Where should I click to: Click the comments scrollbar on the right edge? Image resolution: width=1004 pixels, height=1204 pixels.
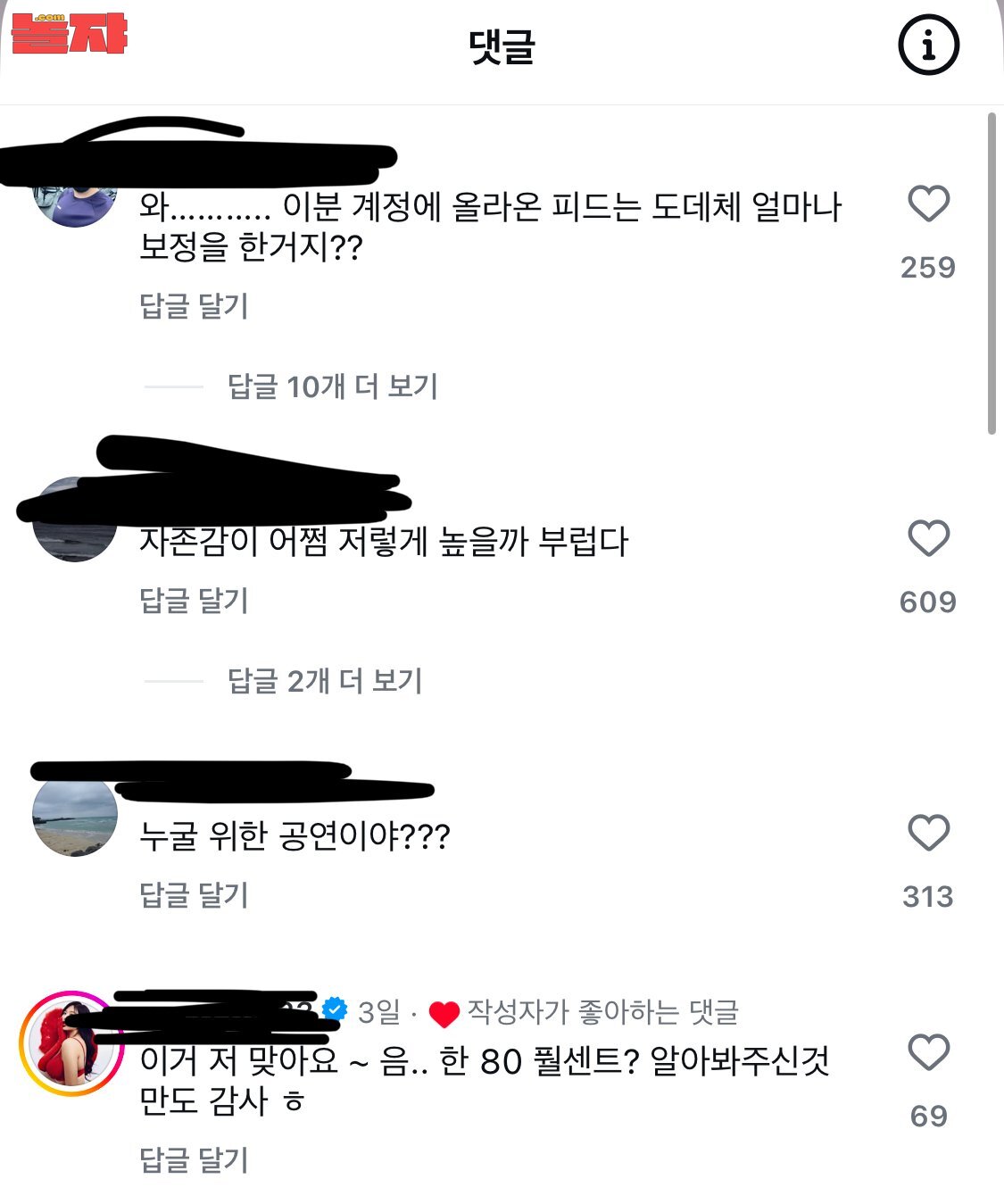(x=992, y=272)
